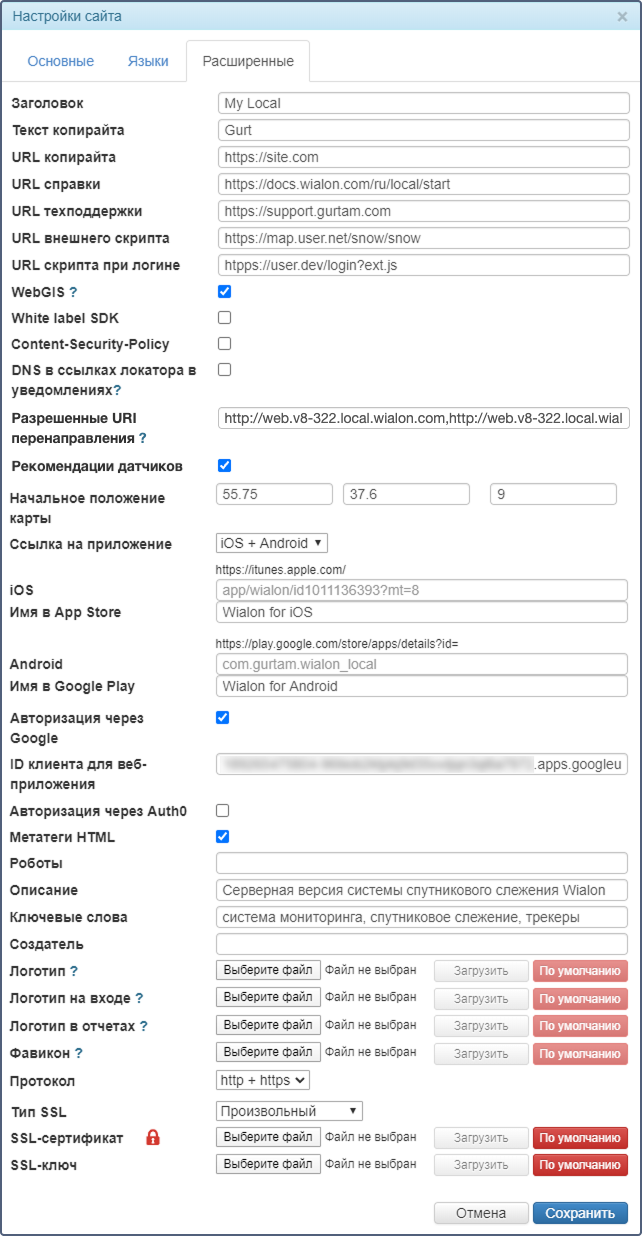642x1236 pixels.
Task: Switch to the Языки tab
Action: tap(148, 61)
